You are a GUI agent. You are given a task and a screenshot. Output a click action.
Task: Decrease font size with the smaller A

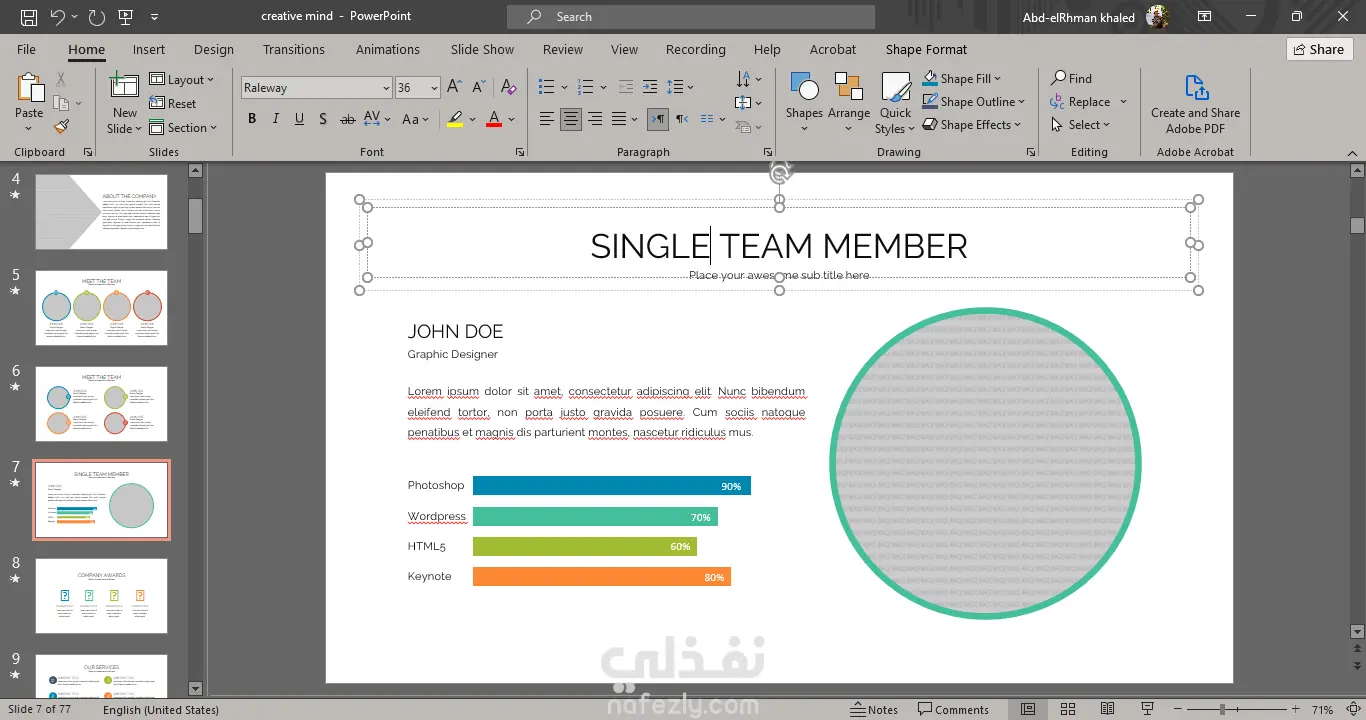click(x=477, y=87)
